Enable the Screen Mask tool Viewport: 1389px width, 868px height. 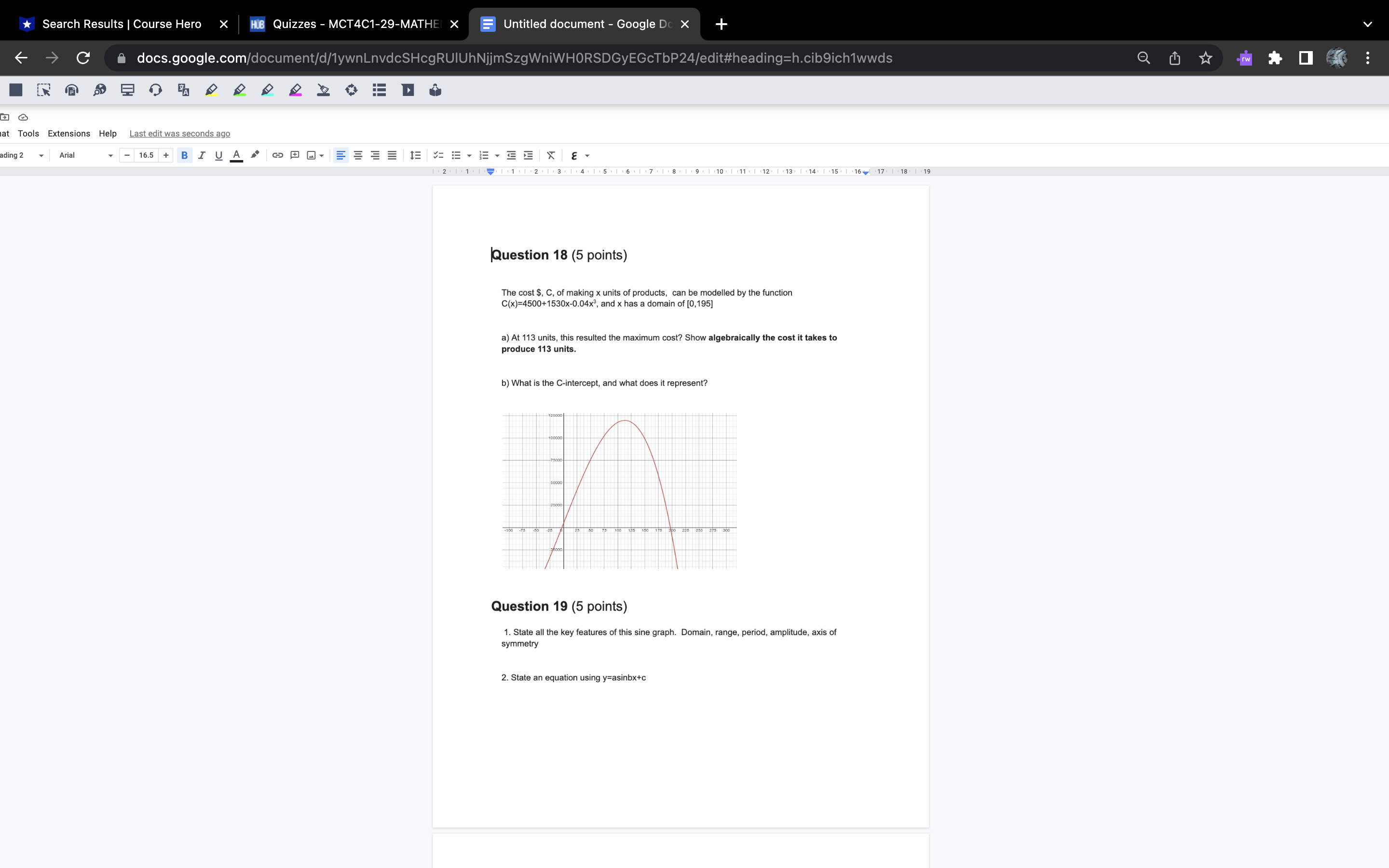tap(127, 90)
